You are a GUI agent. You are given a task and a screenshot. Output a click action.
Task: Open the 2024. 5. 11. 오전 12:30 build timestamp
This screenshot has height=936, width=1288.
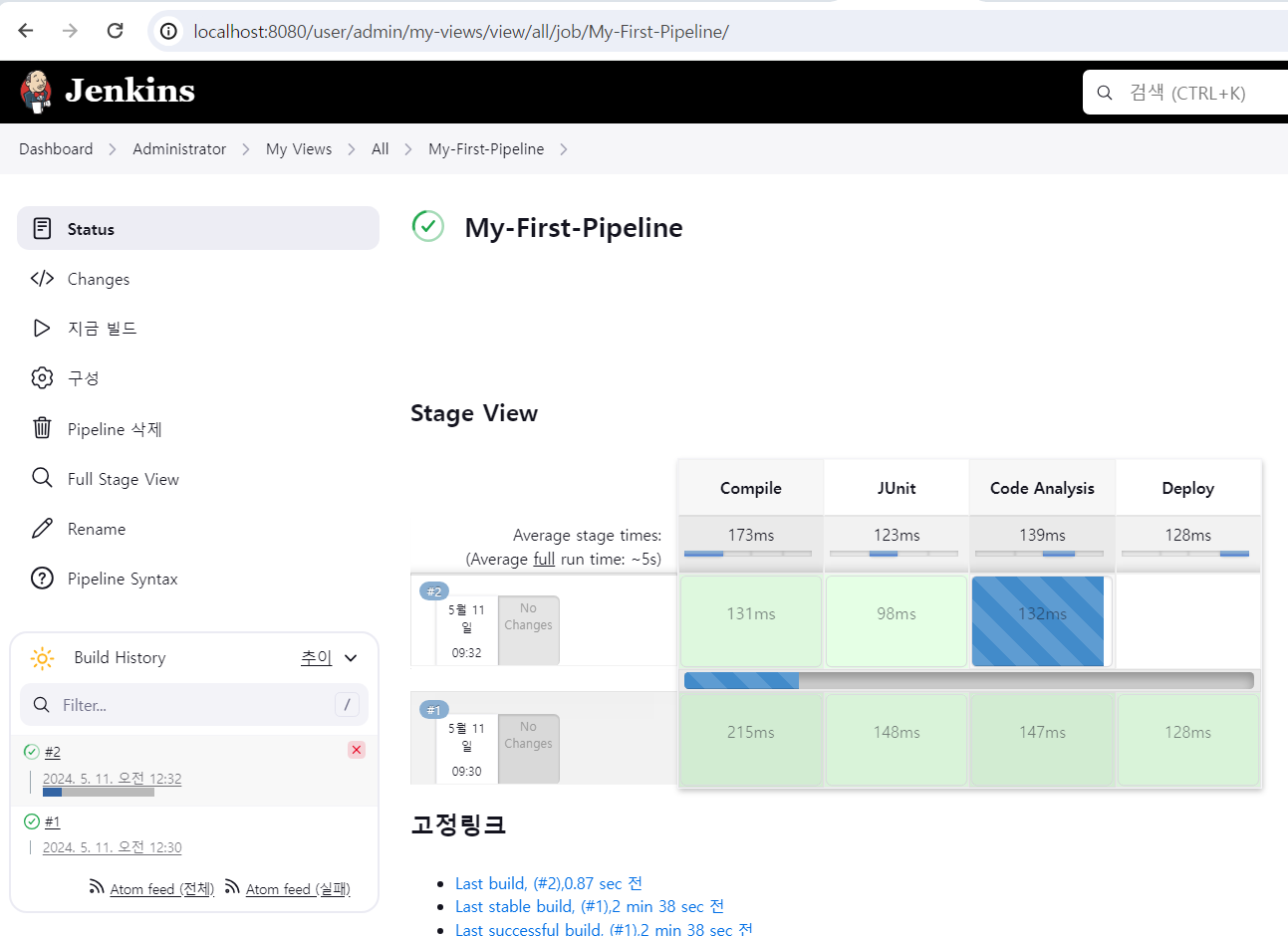point(113,847)
